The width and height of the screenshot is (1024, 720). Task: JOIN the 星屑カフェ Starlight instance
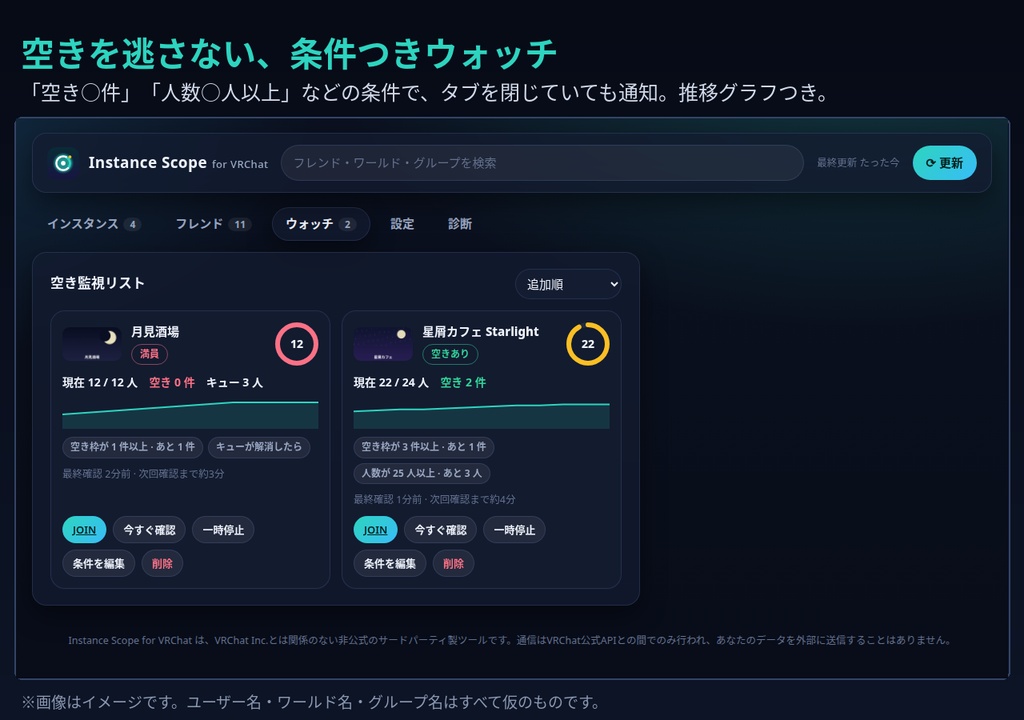[376, 530]
